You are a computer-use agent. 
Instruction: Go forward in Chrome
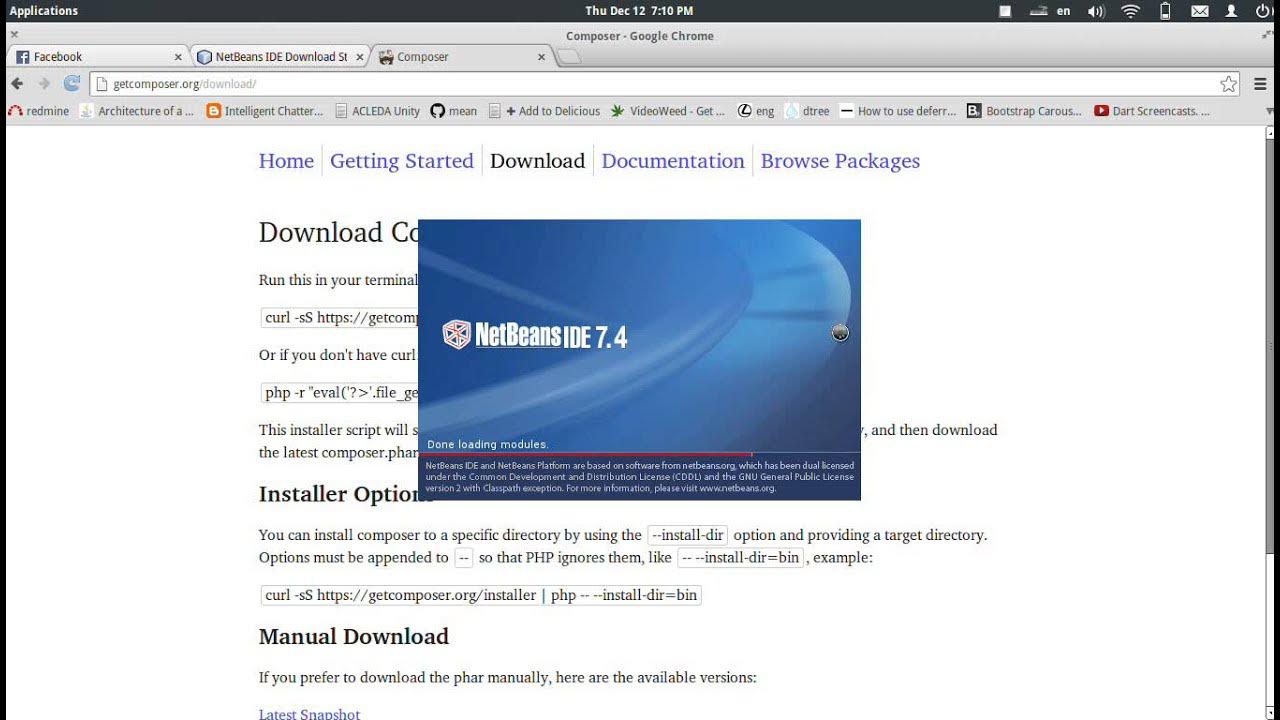coord(44,84)
